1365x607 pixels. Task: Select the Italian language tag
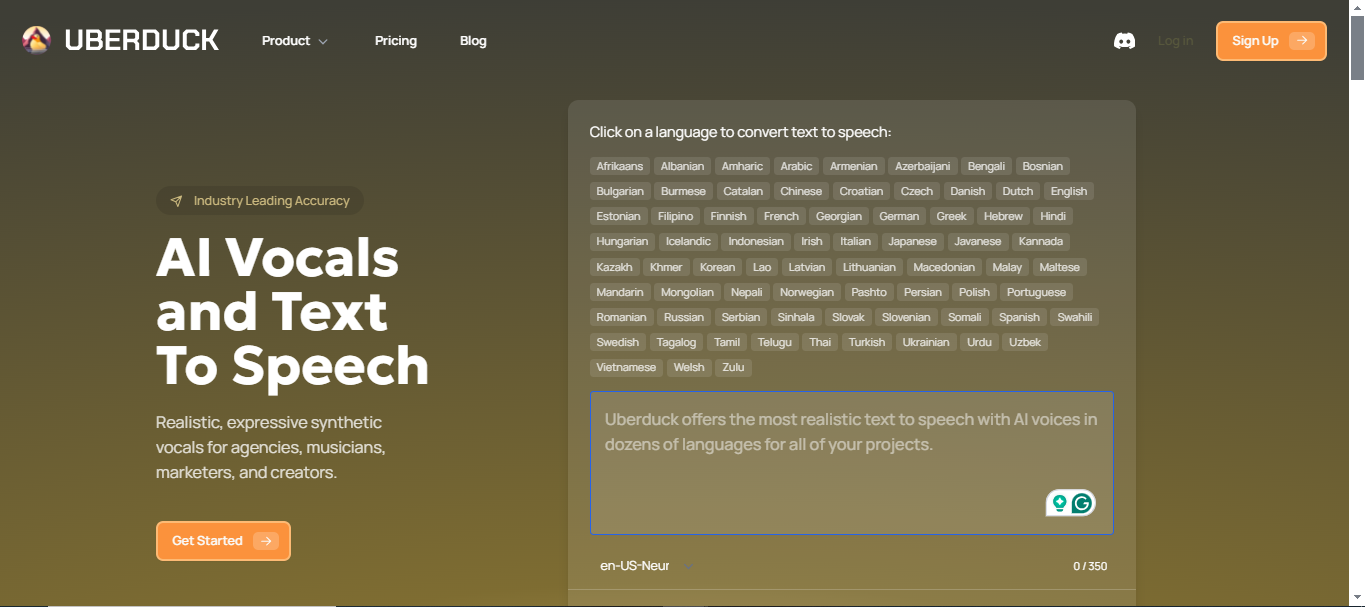pos(855,241)
